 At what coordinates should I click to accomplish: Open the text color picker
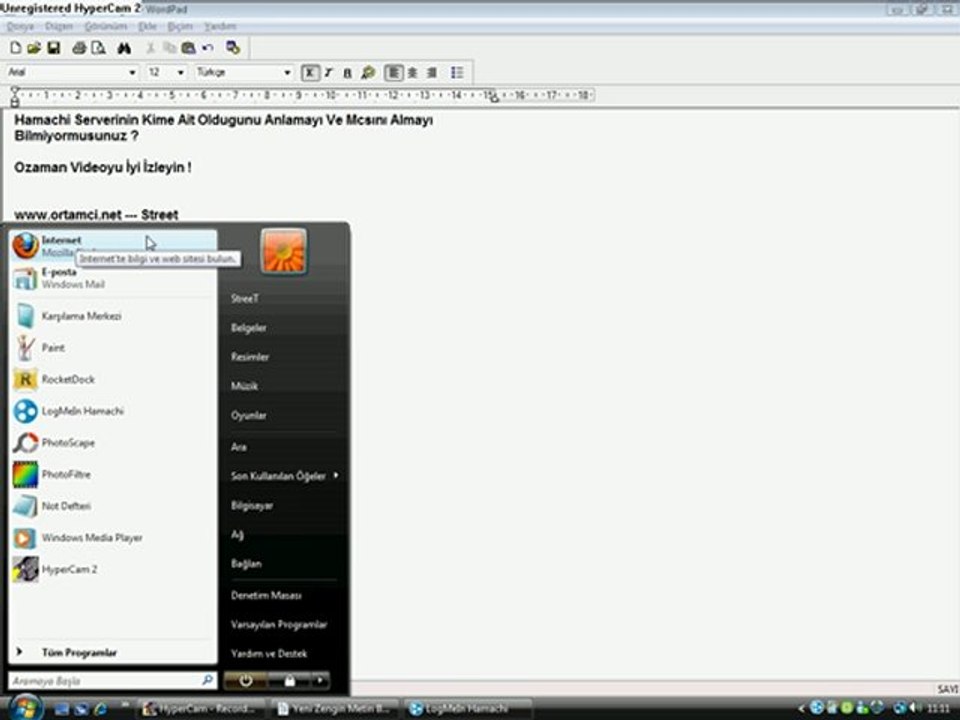pos(367,73)
